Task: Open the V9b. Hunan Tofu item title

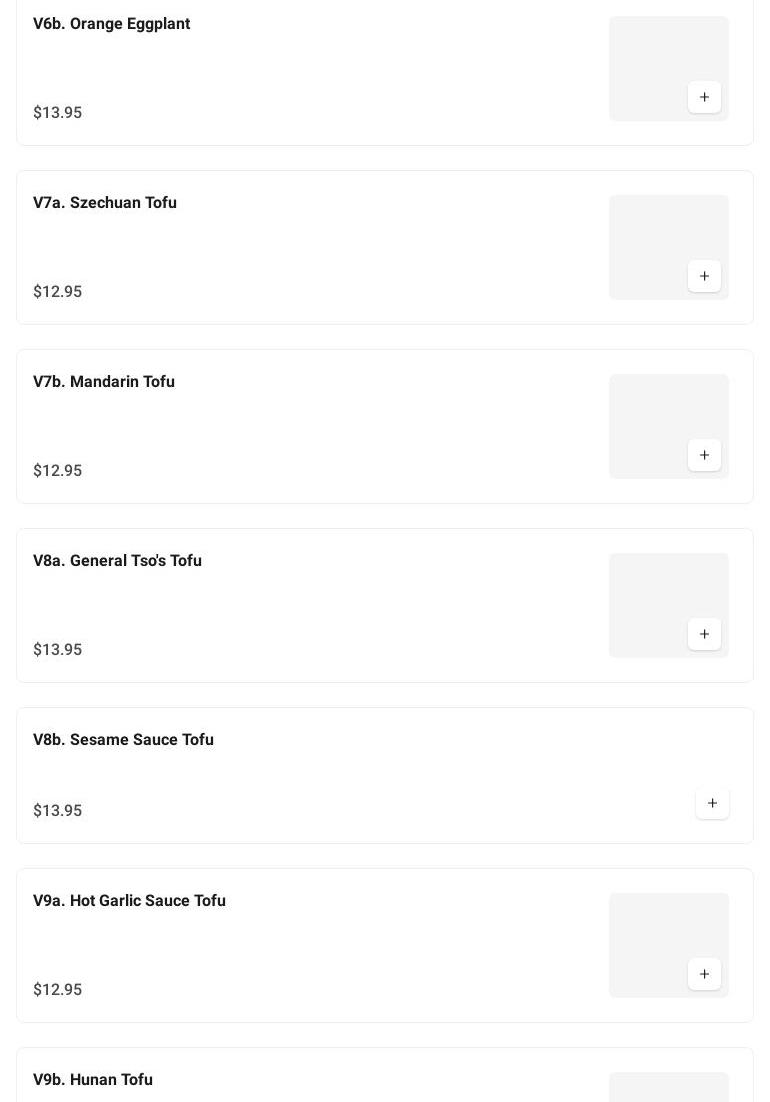Action: click(x=93, y=1080)
